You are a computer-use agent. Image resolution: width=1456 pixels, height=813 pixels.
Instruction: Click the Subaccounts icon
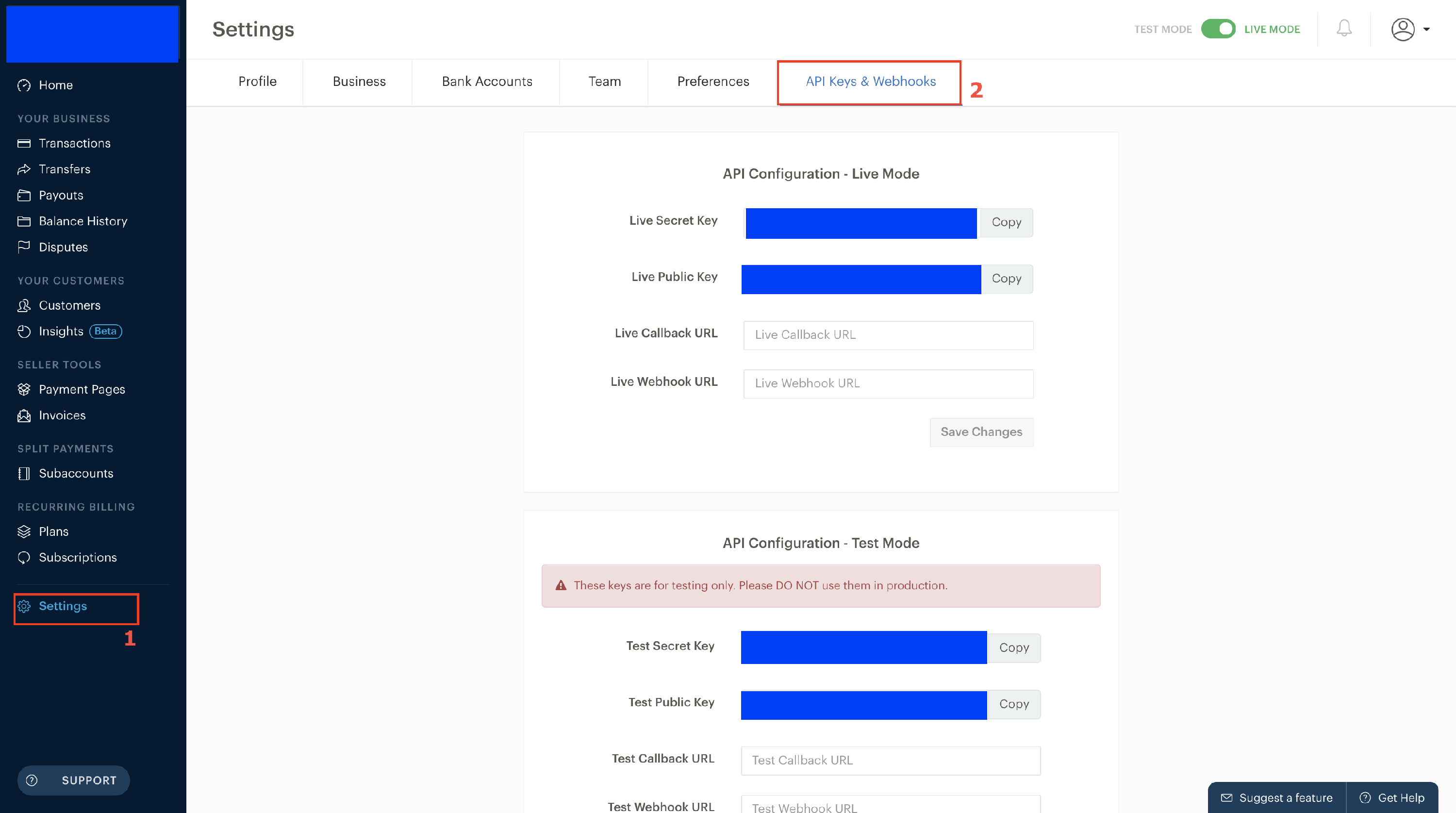[24, 474]
